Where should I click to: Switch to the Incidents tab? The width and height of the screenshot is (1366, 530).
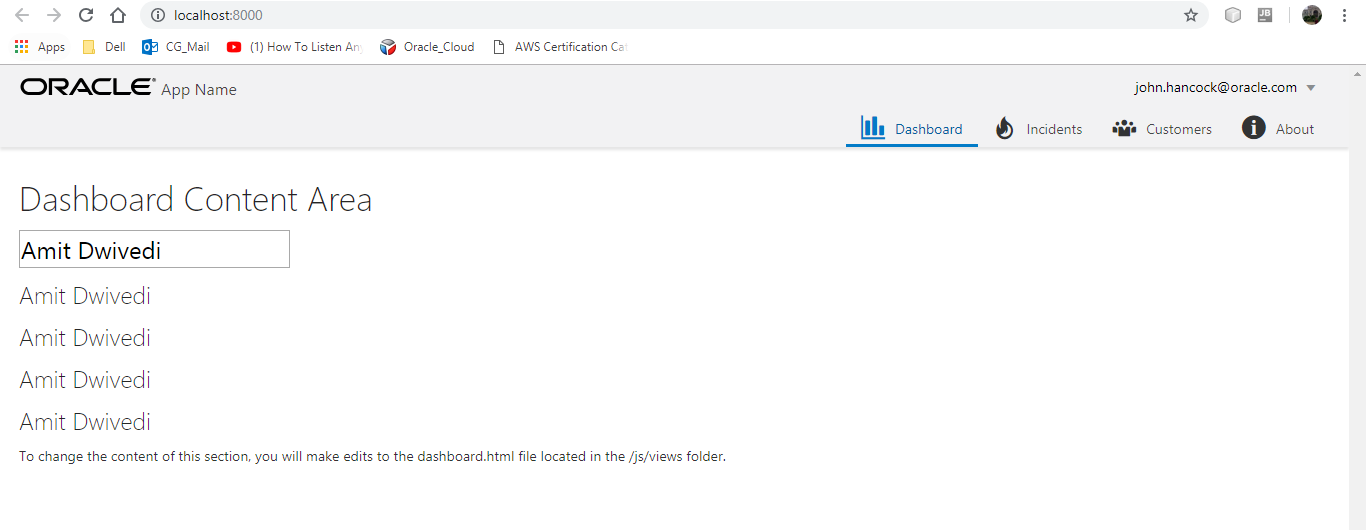click(x=1039, y=129)
